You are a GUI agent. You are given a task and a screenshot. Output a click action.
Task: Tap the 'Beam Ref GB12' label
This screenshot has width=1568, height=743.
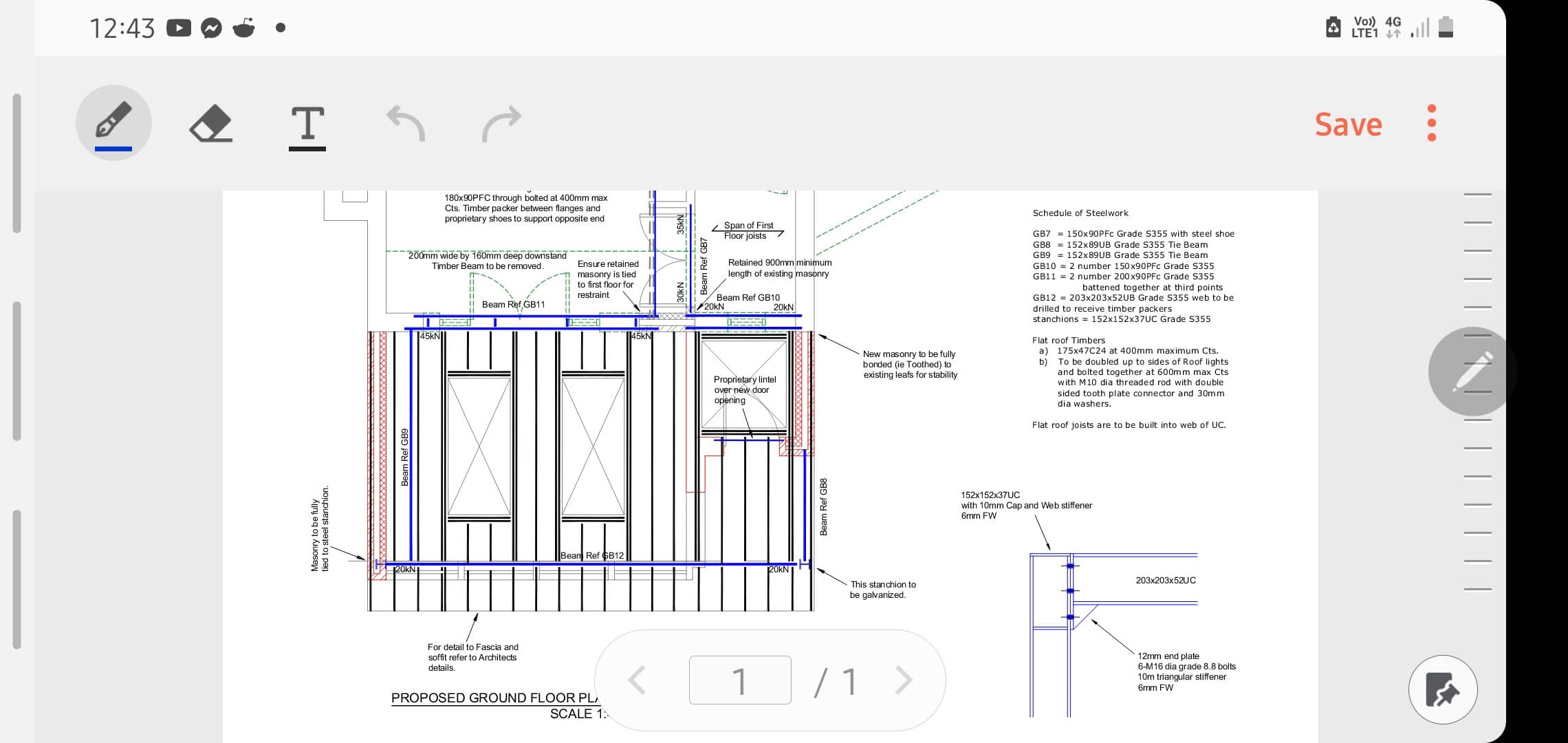(x=592, y=556)
